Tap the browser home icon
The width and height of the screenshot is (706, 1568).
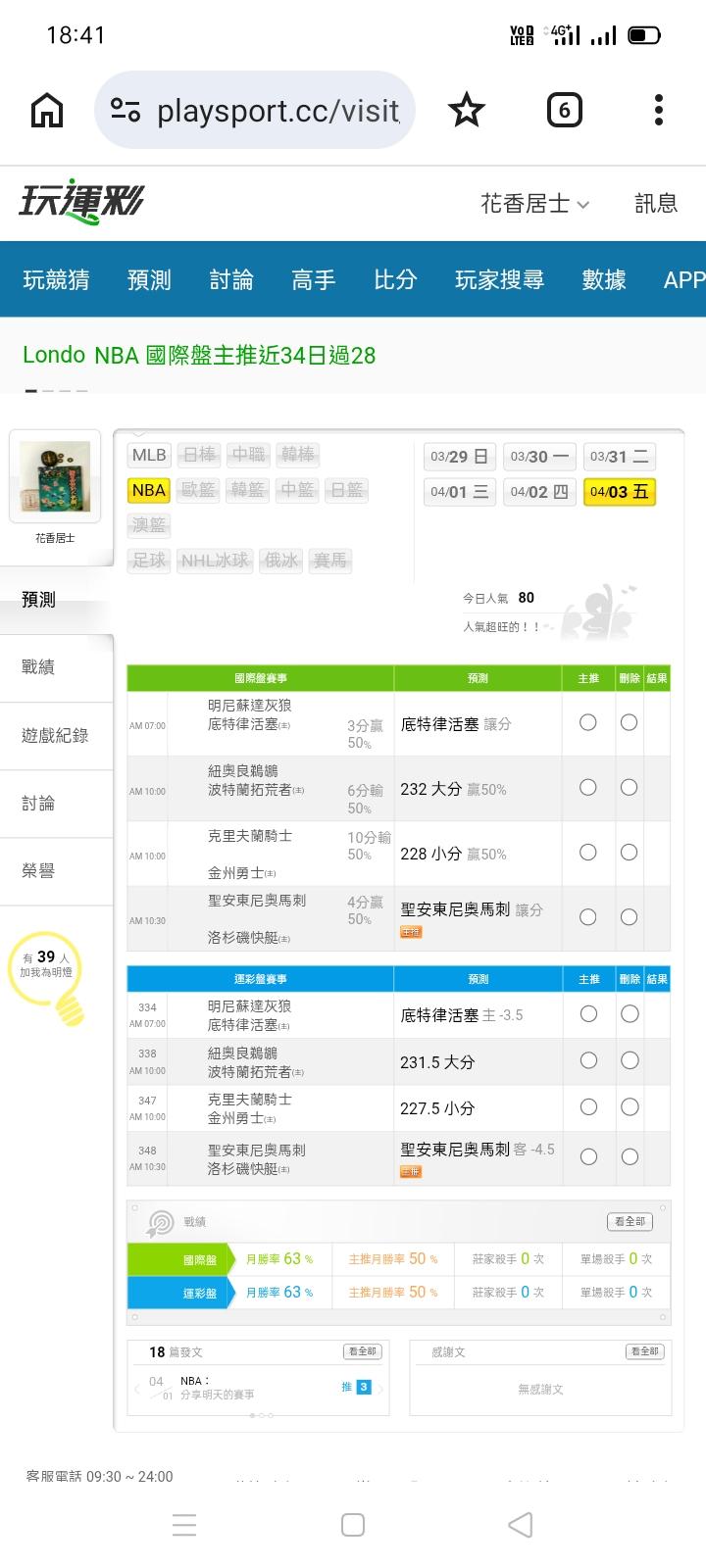pos(47,111)
